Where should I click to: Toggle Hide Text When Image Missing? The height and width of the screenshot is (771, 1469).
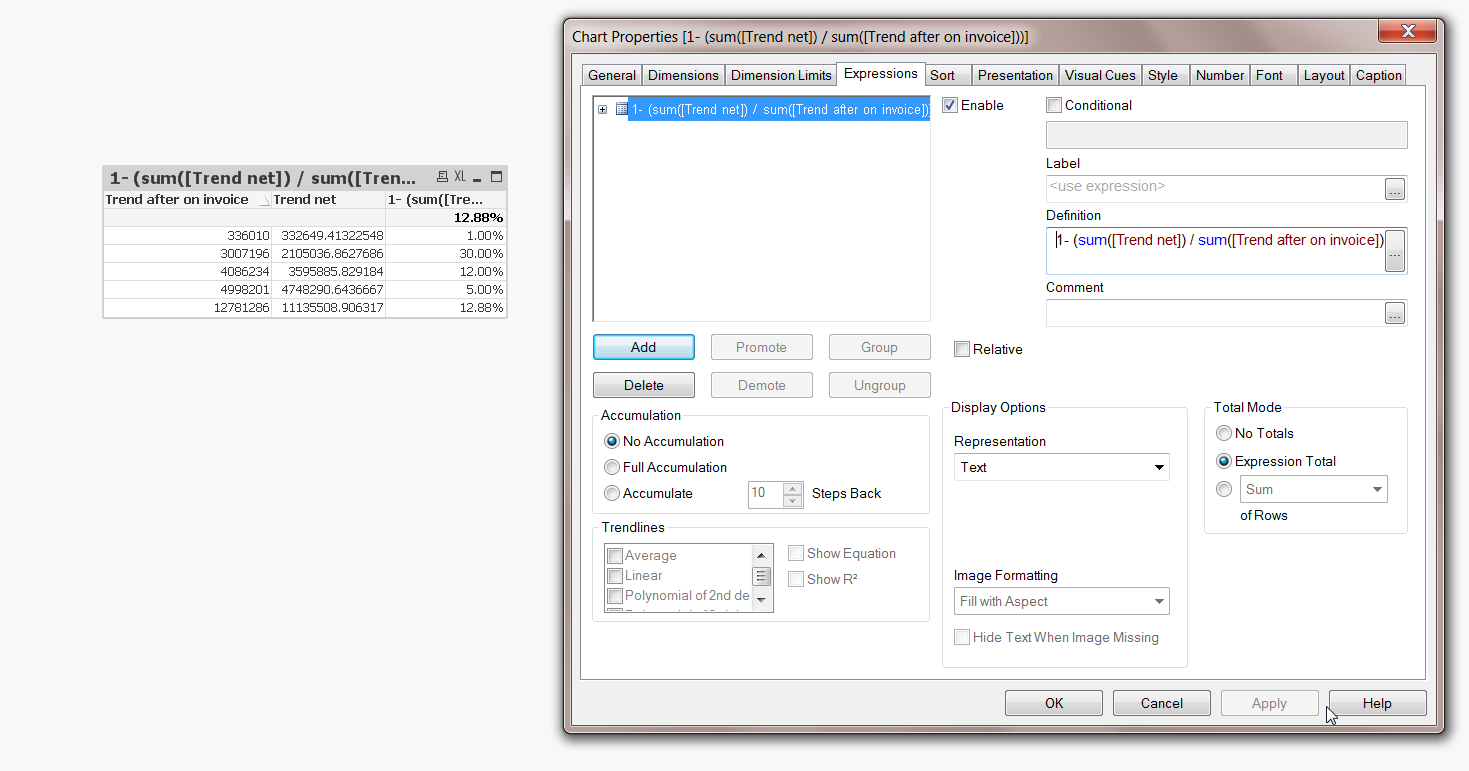962,637
